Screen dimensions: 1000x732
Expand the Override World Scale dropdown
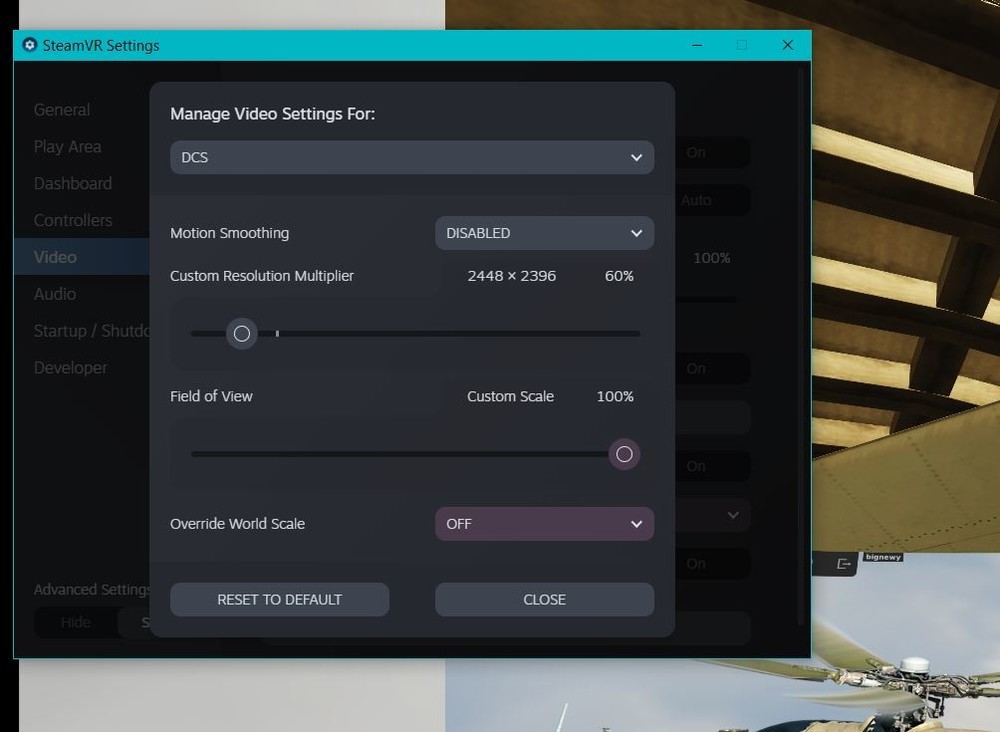click(x=544, y=523)
